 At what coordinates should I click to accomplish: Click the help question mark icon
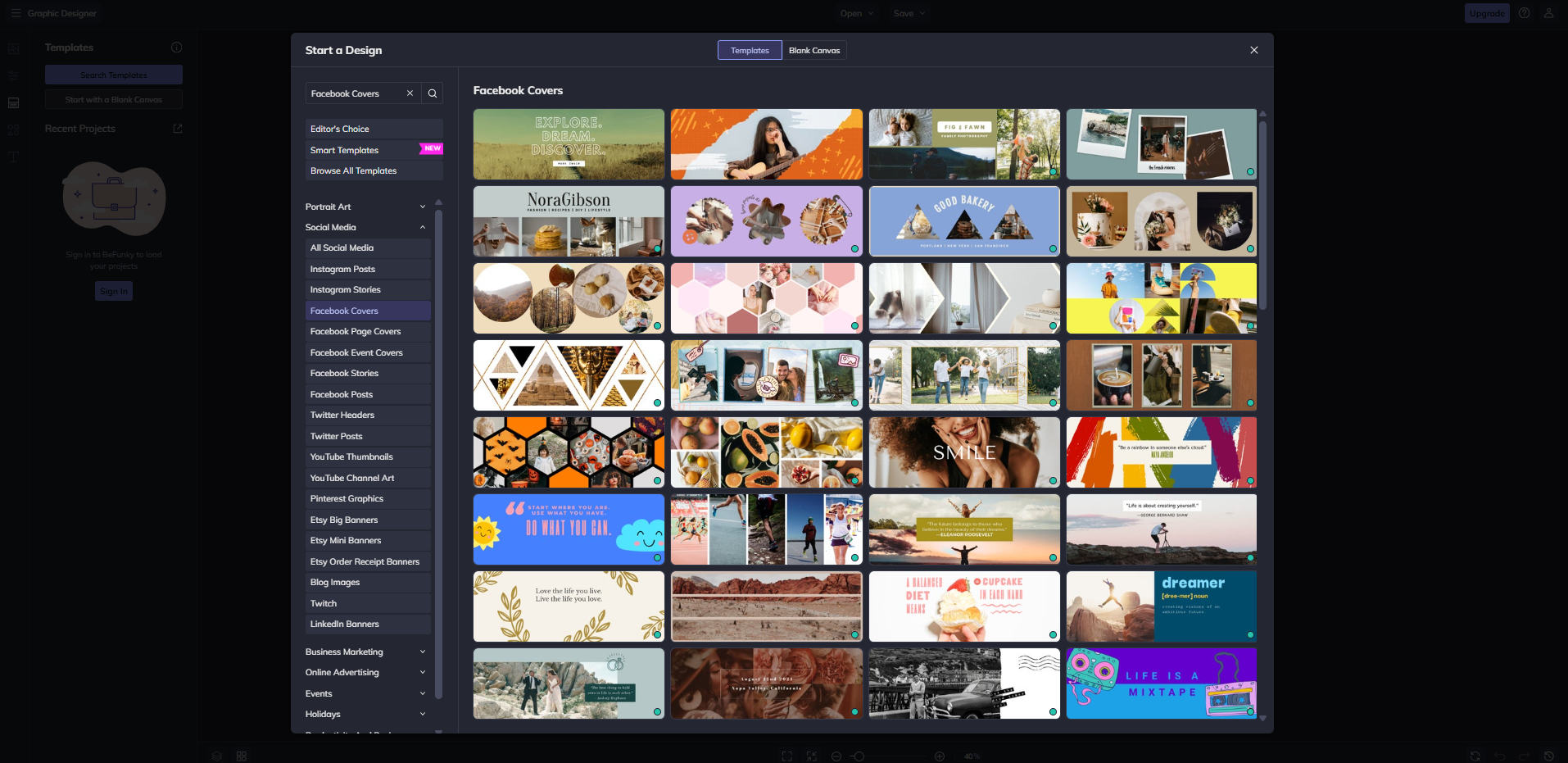click(1524, 13)
